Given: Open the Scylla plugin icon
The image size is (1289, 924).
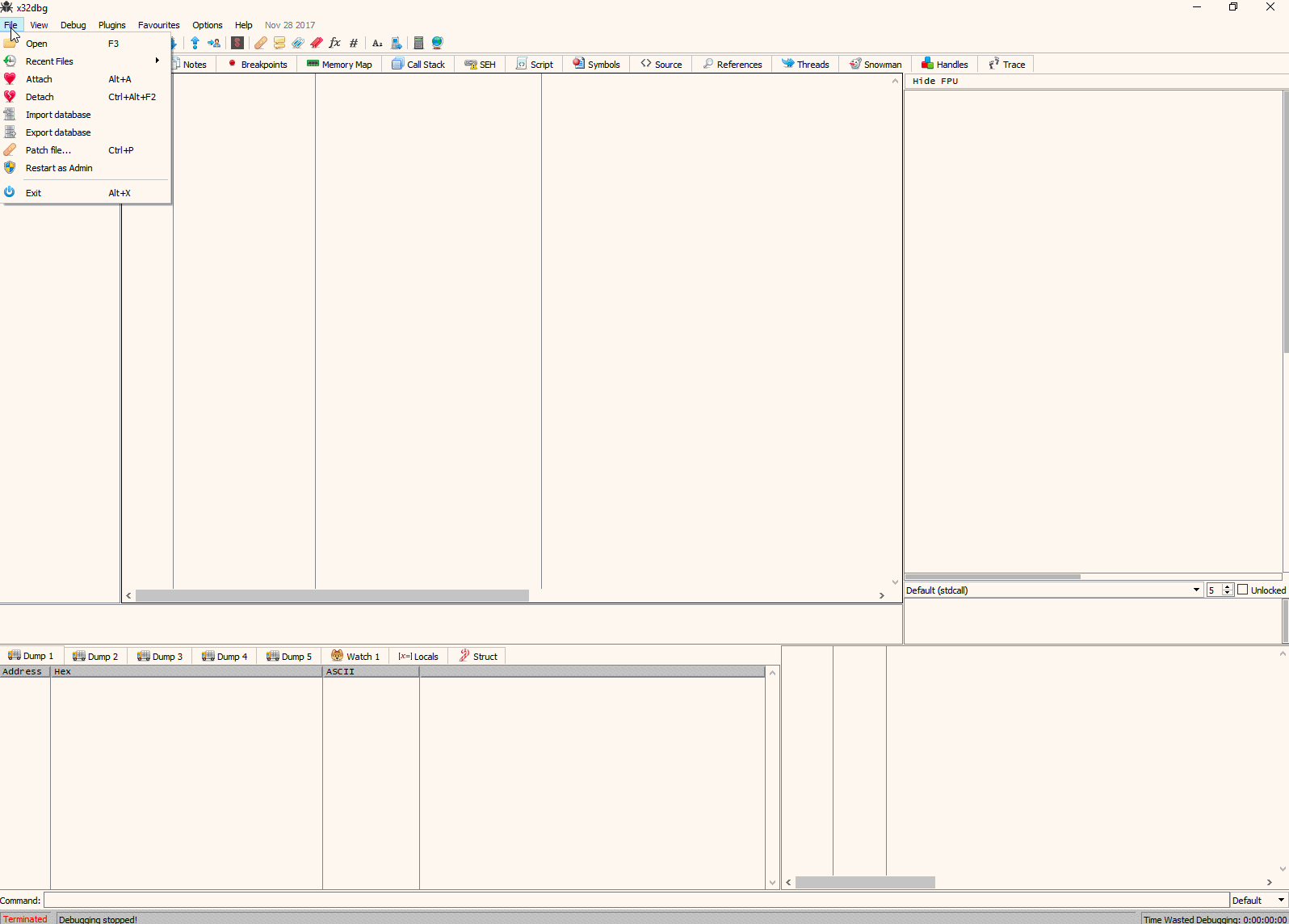Looking at the screenshot, I should [x=237, y=43].
